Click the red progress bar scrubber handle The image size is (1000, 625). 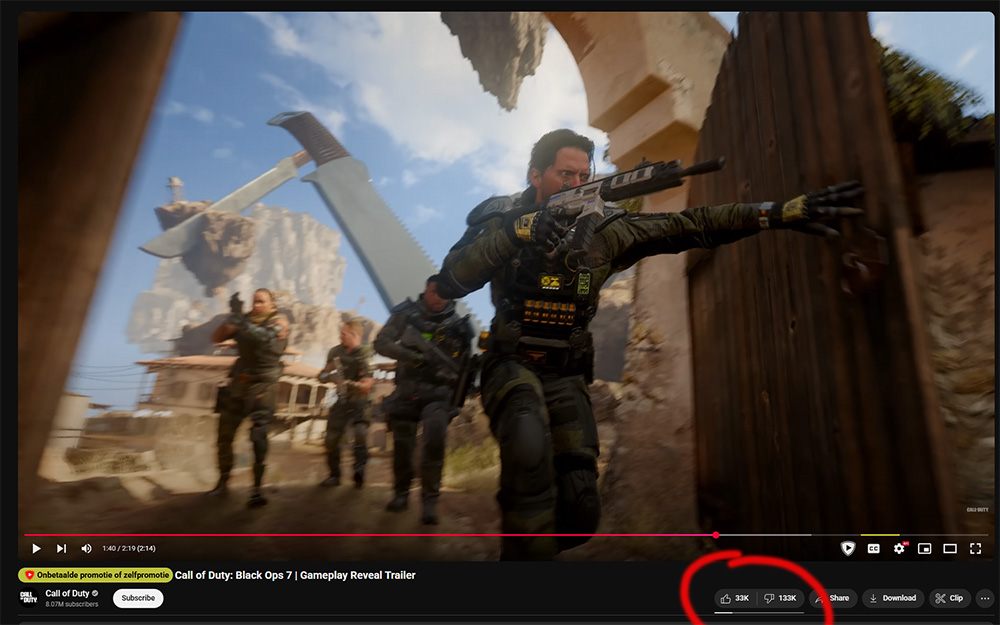716,535
